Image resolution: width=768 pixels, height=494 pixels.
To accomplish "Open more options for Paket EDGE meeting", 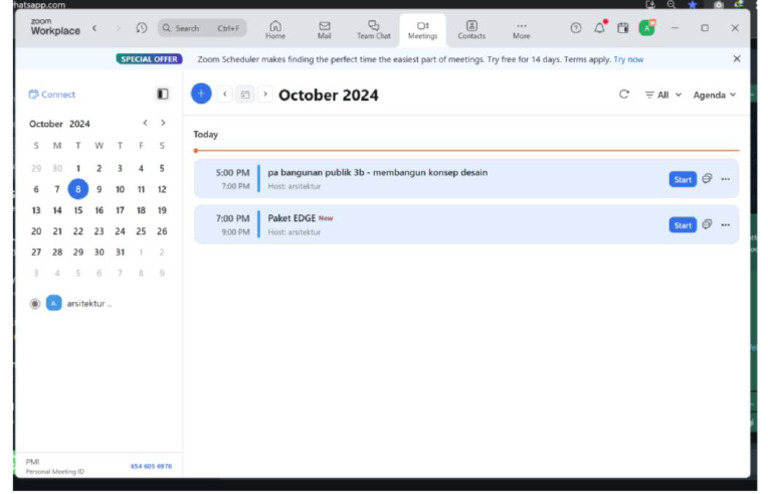I will click(x=725, y=225).
